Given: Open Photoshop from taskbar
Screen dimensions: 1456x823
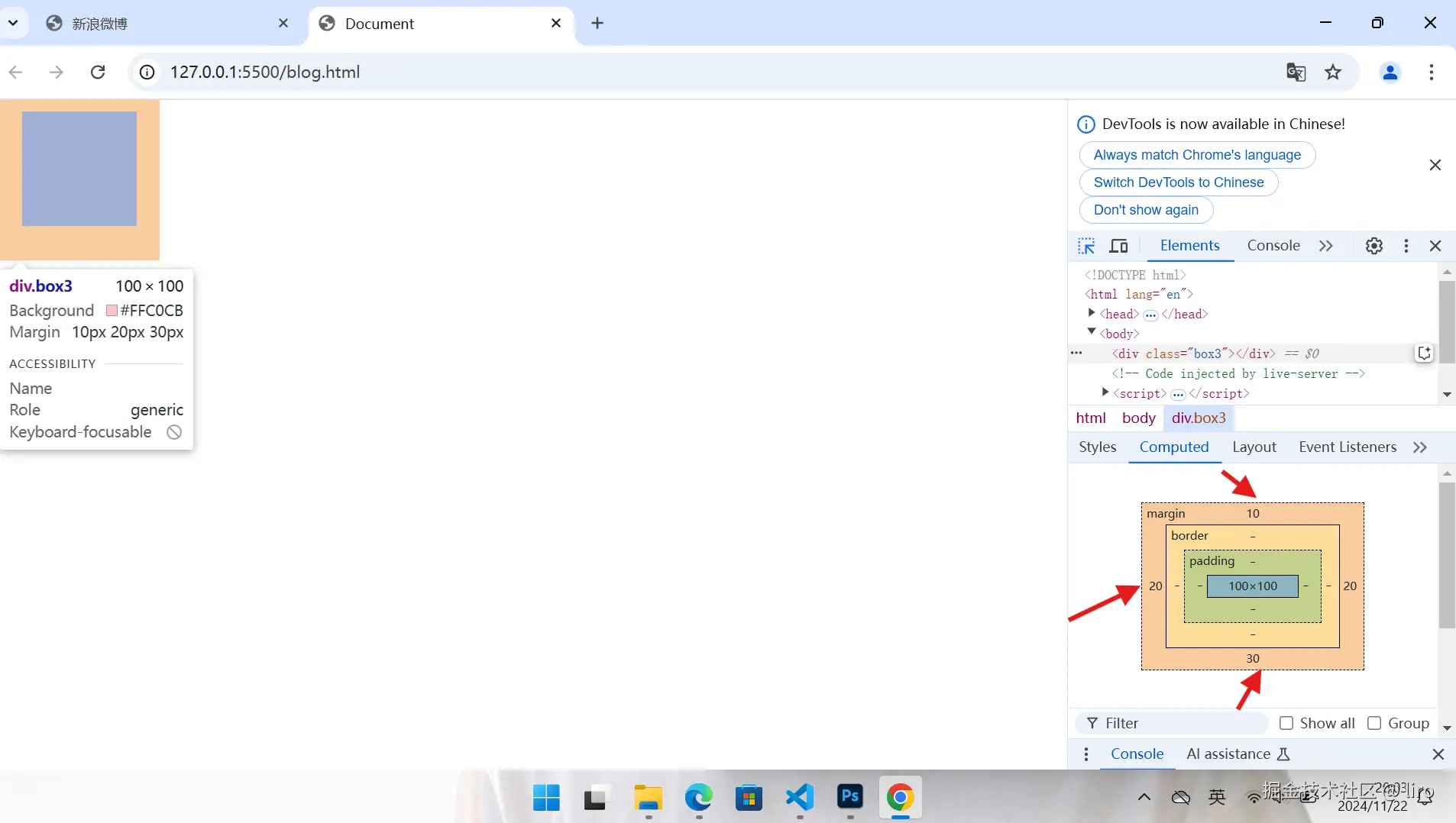Looking at the screenshot, I should [850, 798].
